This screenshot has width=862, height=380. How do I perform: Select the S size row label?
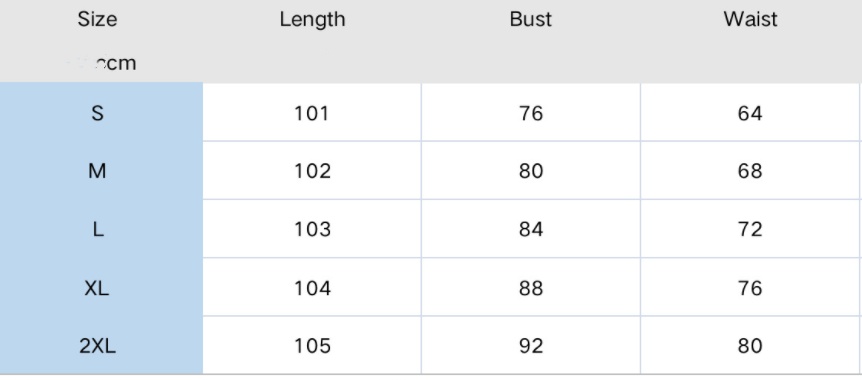(97, 113)
